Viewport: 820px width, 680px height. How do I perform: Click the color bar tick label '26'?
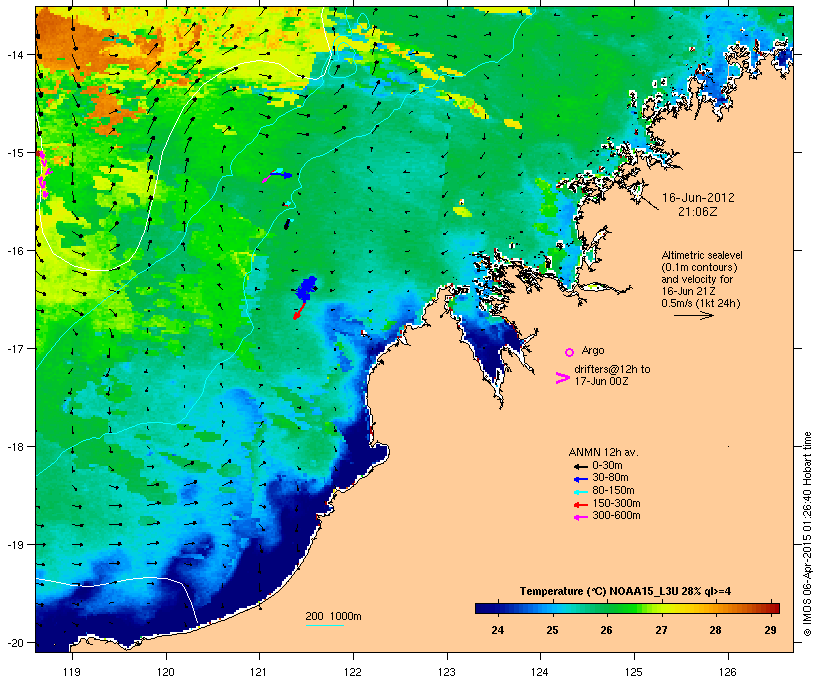pyautogui.click(x=606, y=630)
